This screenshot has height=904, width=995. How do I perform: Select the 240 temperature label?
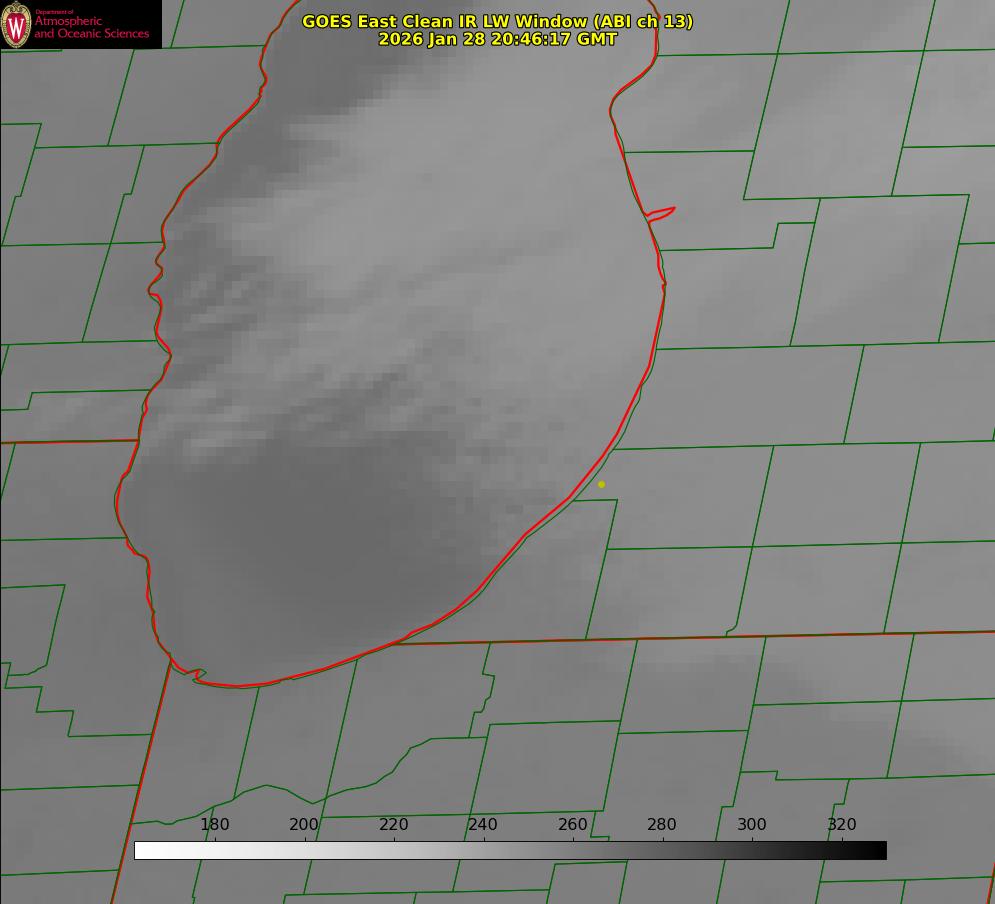(483, 824)
